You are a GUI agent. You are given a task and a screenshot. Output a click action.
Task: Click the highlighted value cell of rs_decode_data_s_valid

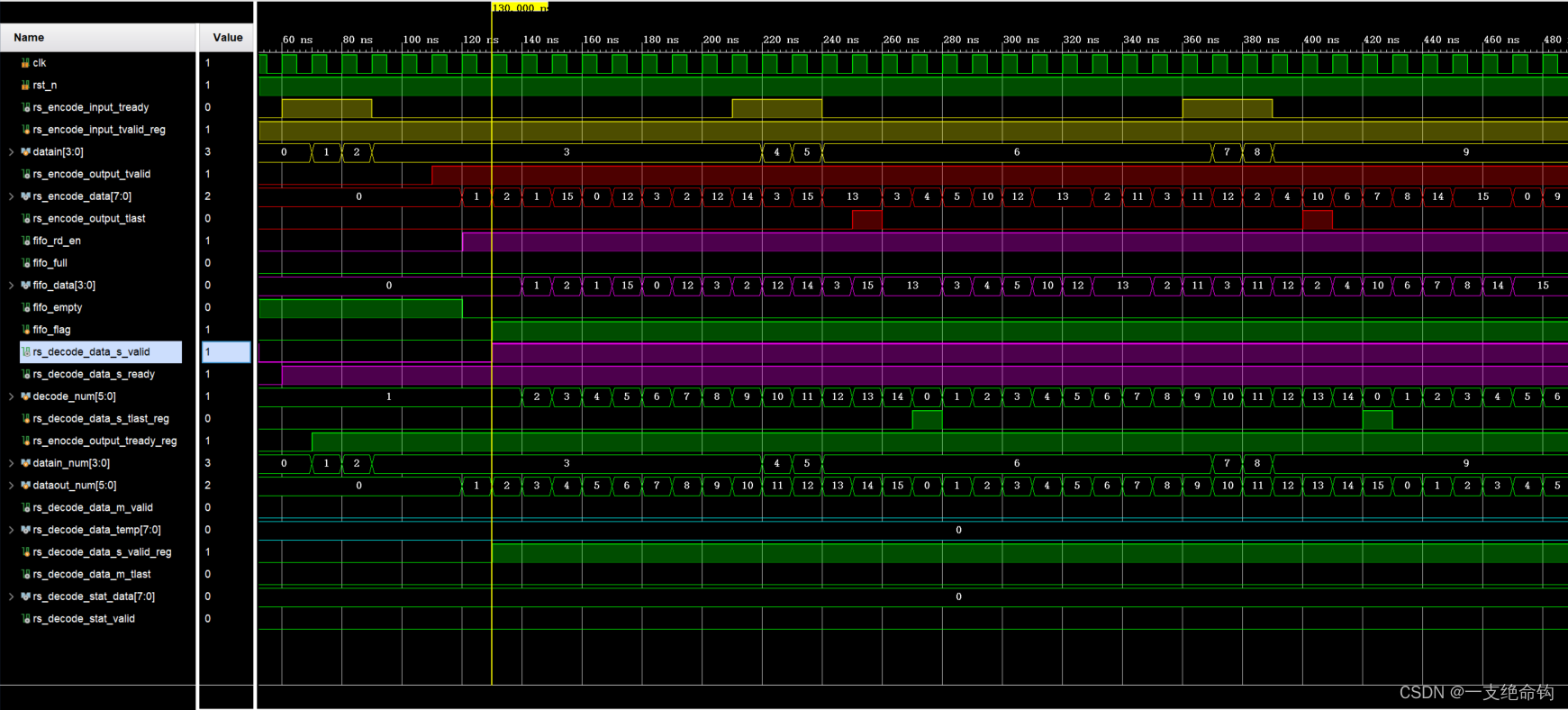click(x=226, y=352)
